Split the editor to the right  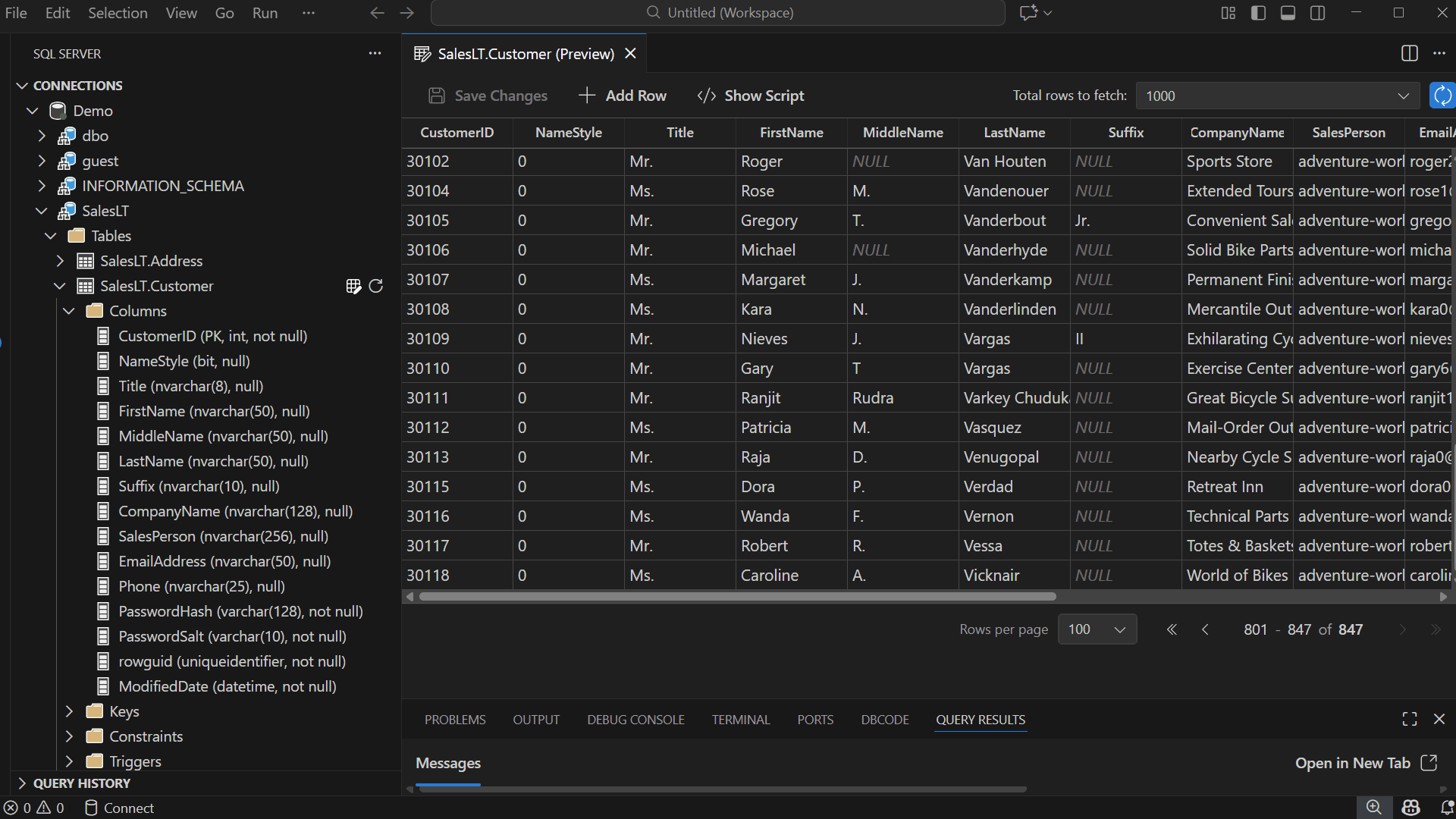point(1409,53)
